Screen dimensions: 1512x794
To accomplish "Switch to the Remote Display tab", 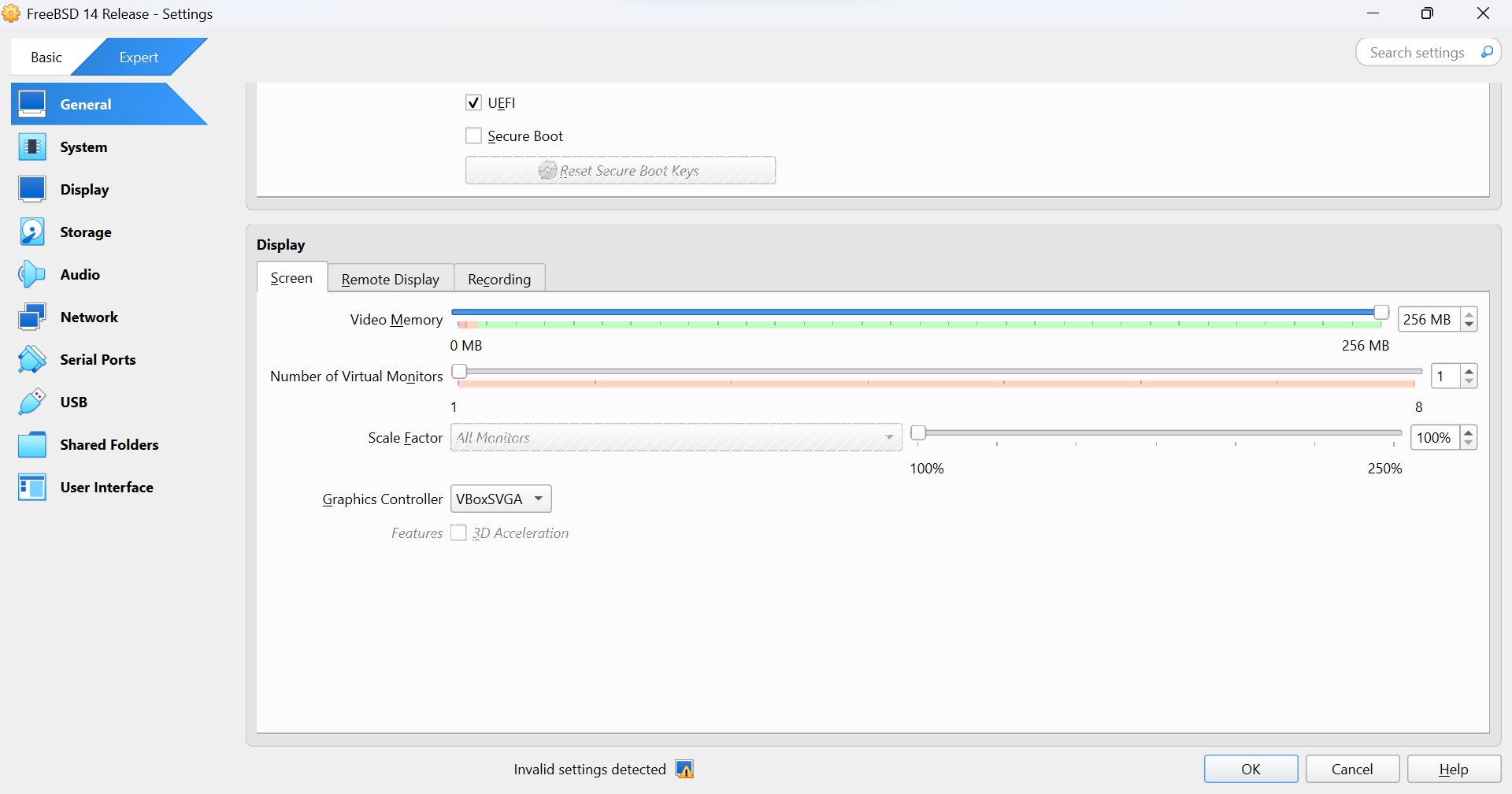I will (391, 280).
